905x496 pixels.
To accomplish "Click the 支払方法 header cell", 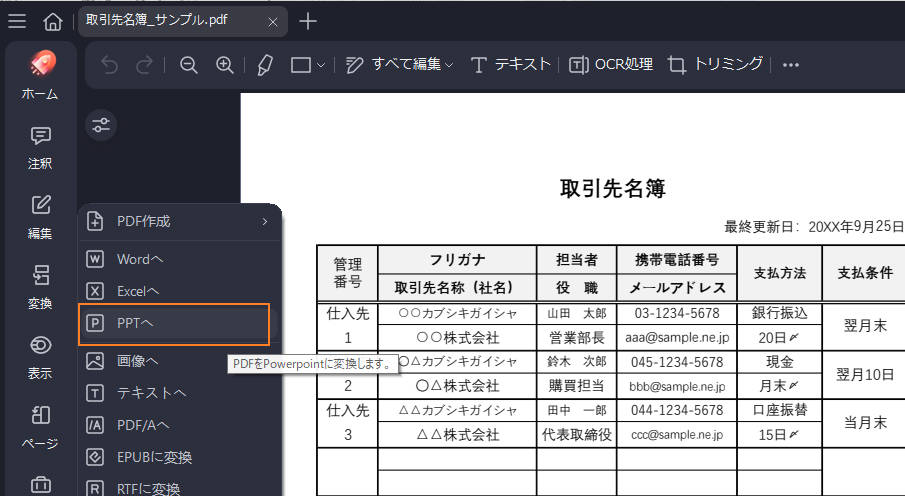I will (780, 273).
